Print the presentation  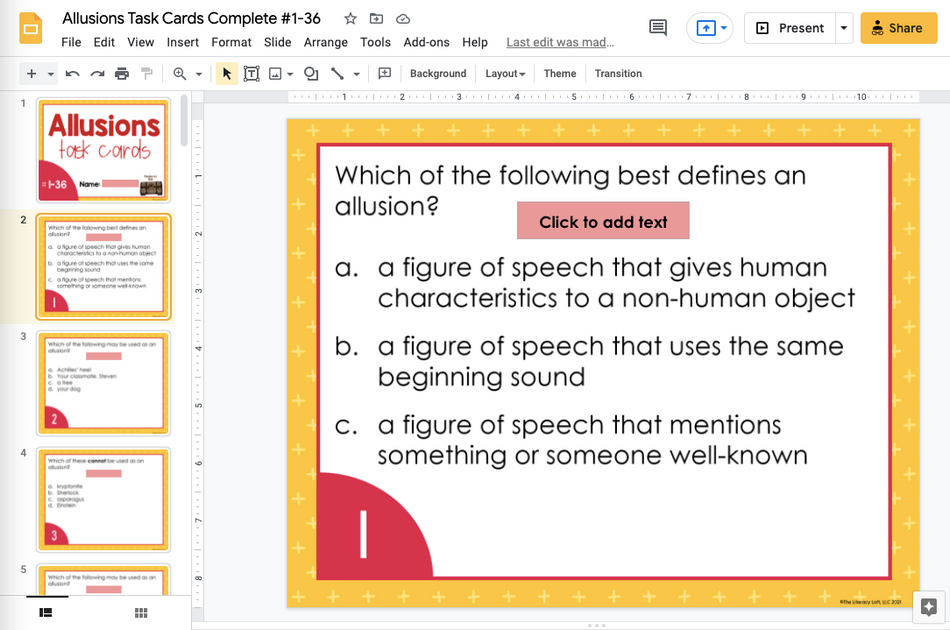[120, 73]
